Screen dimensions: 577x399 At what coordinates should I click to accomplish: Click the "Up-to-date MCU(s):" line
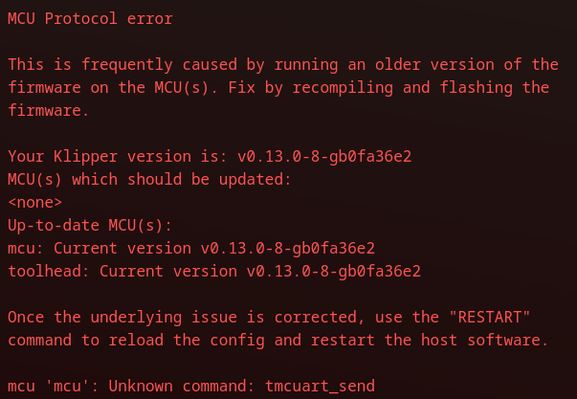click(90, 225)
